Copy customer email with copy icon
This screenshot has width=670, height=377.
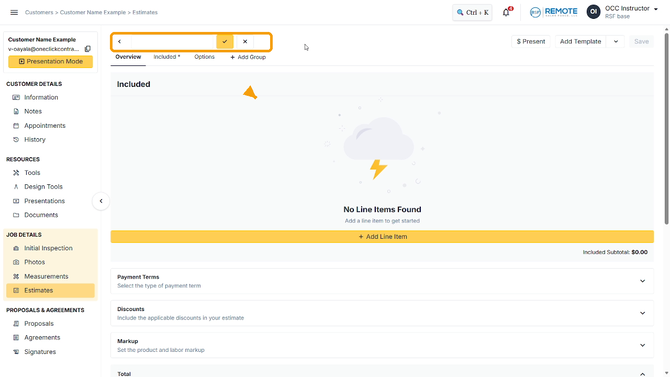click(x=88, y=49)
